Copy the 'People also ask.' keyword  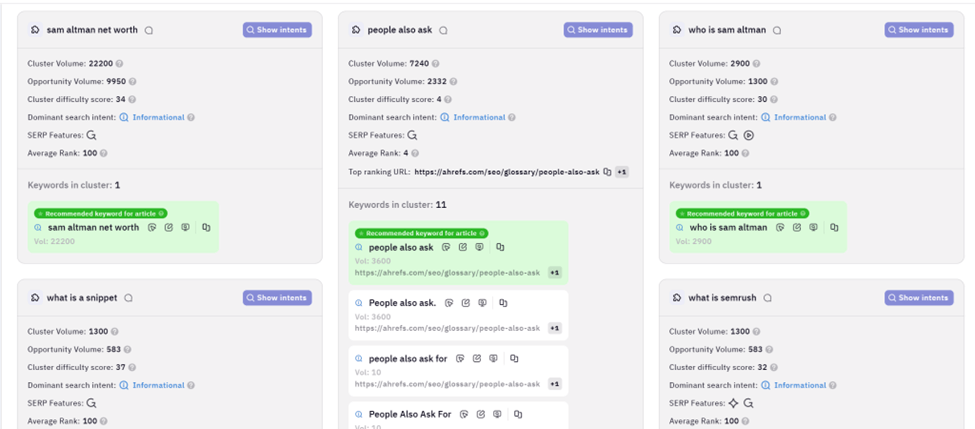tap(503, 303)
